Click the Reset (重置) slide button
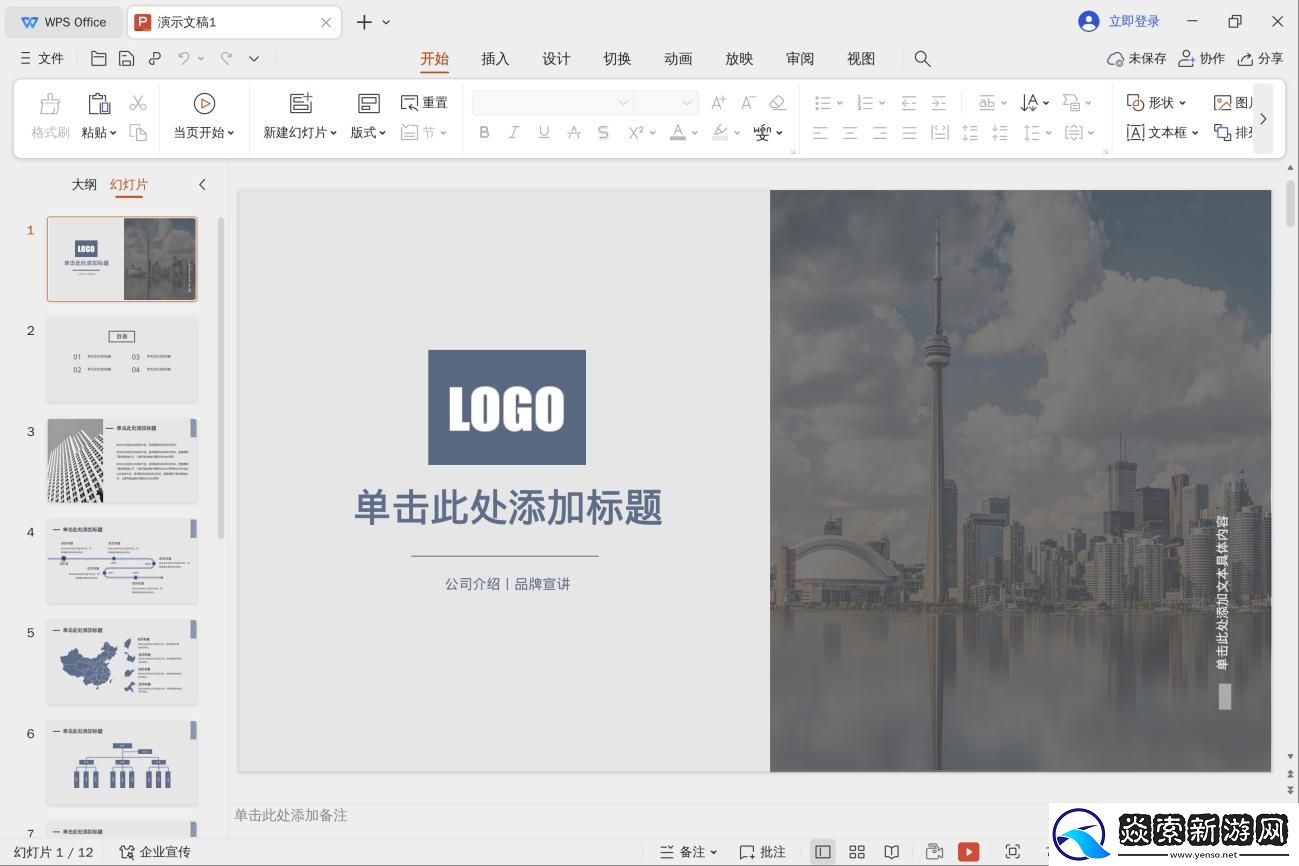 [x=424, y=103]
